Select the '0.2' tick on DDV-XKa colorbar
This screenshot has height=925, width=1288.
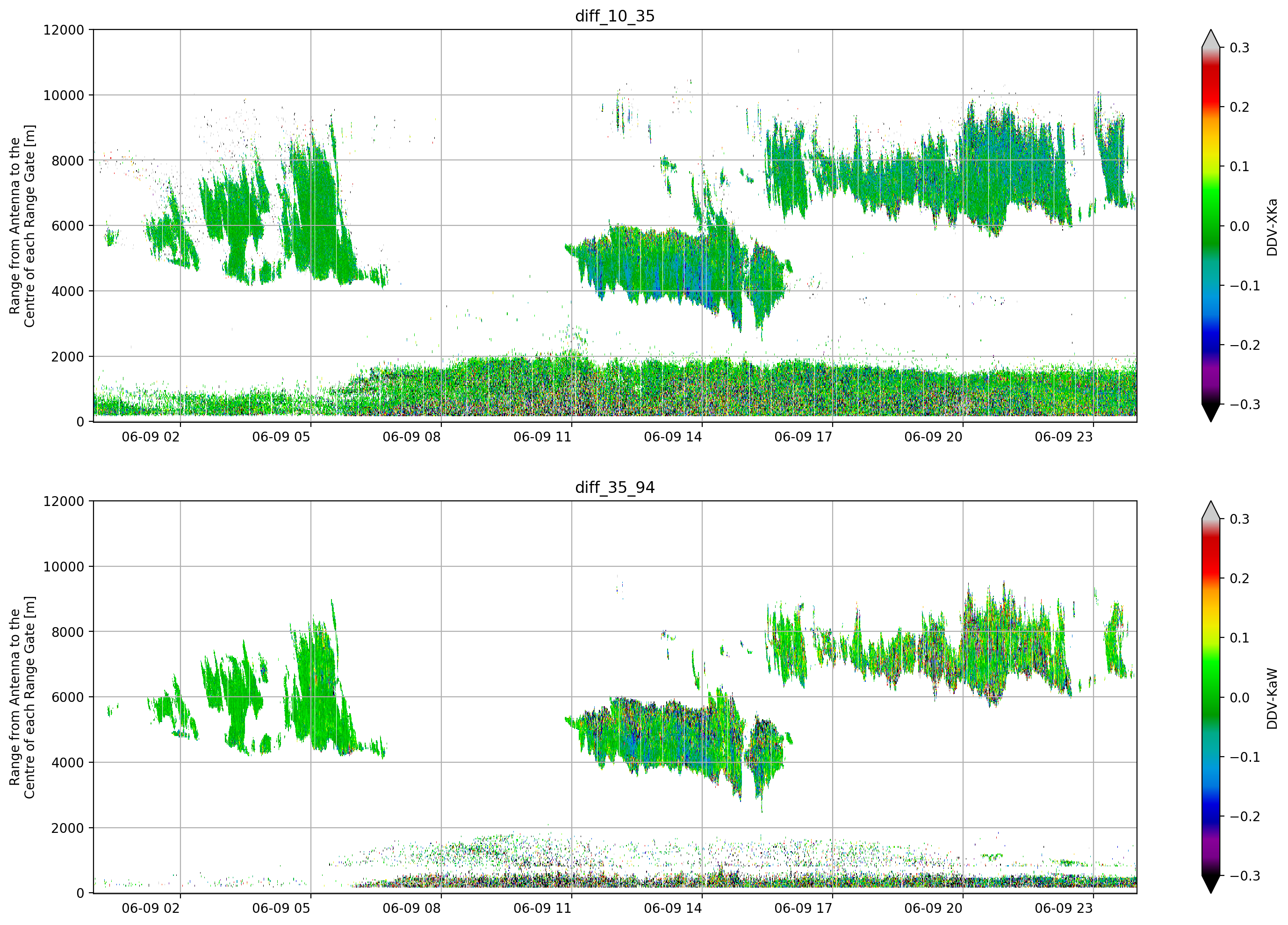[x=1240, y=108]
